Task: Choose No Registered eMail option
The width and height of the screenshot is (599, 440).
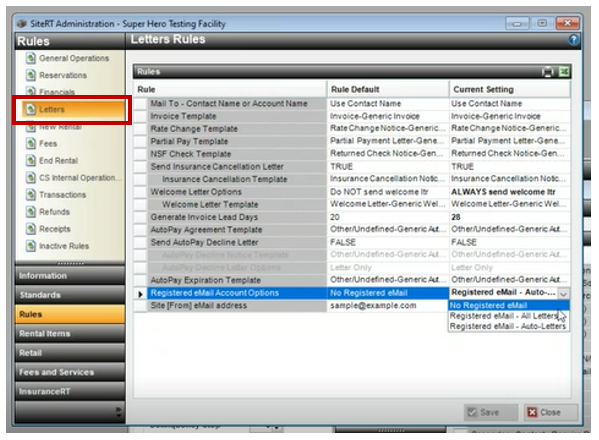Action: click(x=508, y=306)
